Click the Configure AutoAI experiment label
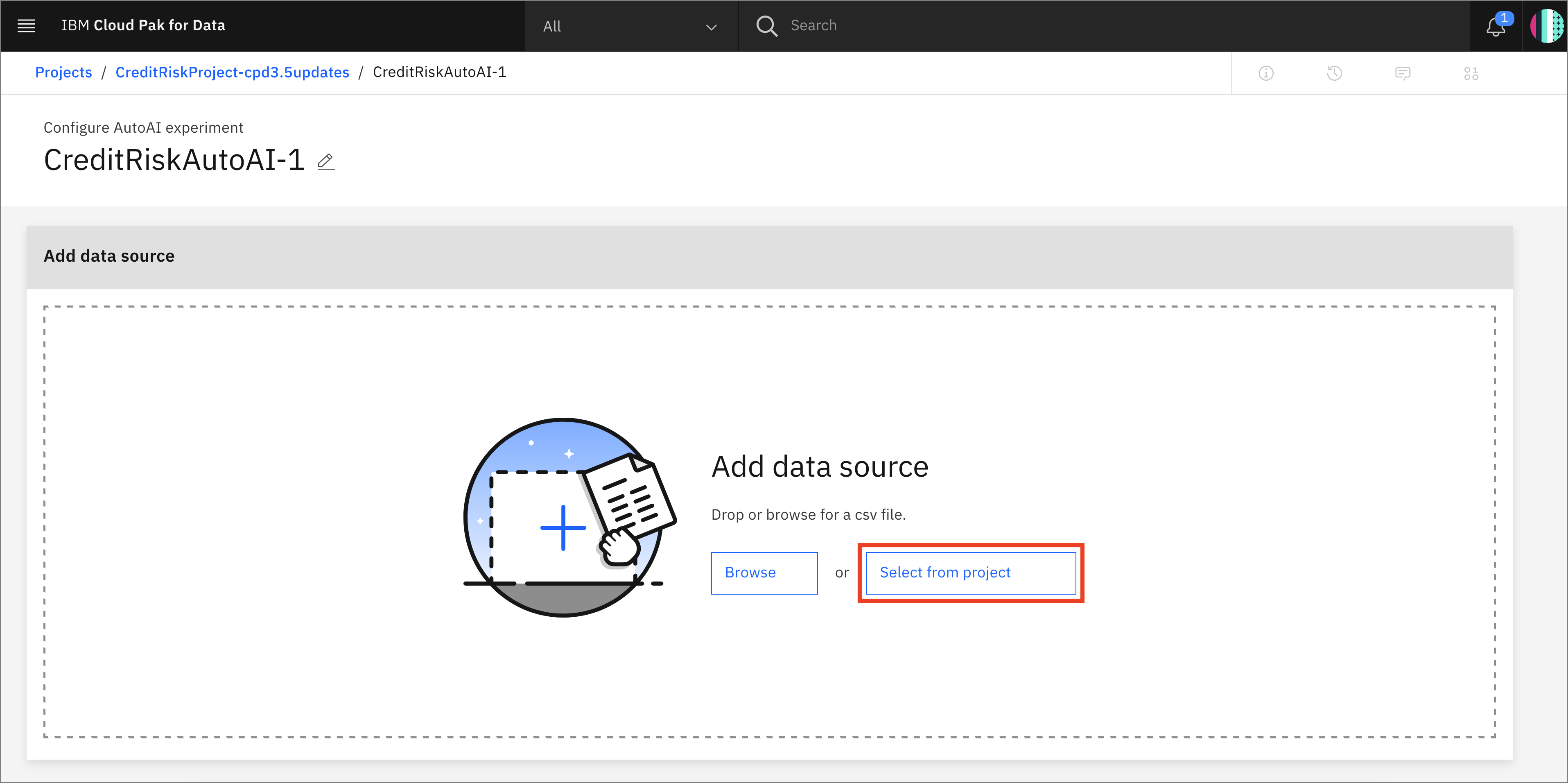The image size is (1568, 783). (143, 128)
